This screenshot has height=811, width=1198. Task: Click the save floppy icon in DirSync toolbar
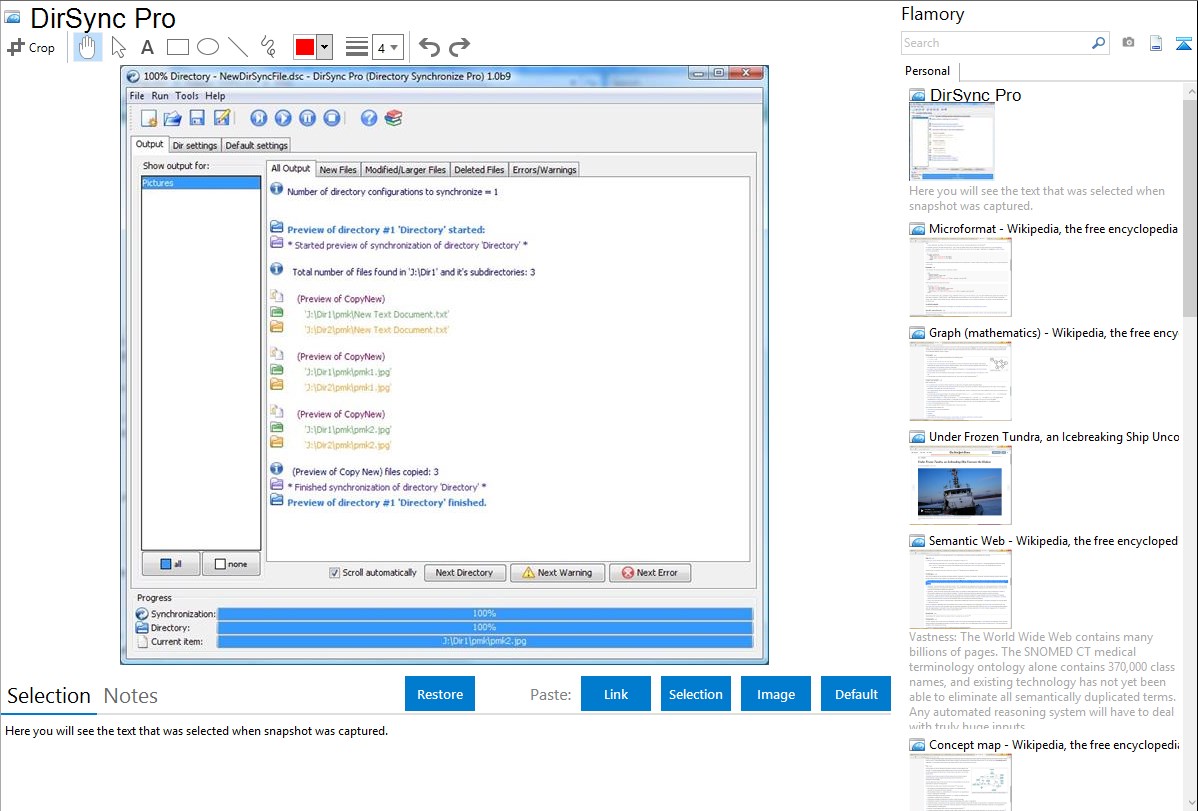click(x=197, y=118)
